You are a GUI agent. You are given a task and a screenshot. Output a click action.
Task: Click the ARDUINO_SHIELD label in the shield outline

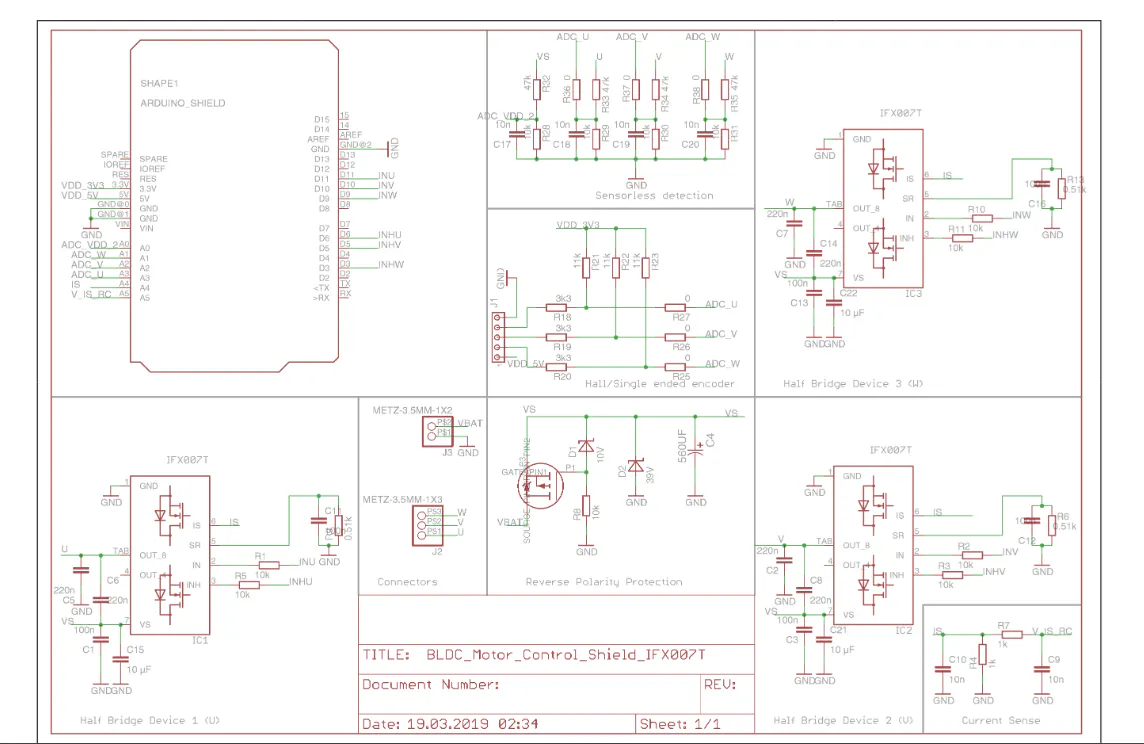(x=182, y=103)
